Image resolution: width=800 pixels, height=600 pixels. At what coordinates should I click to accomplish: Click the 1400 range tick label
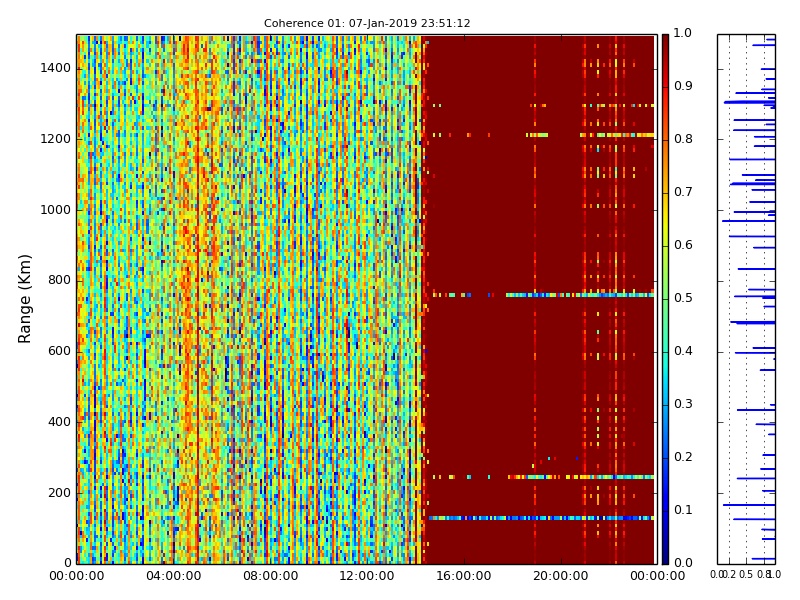[x=56, y=68]
